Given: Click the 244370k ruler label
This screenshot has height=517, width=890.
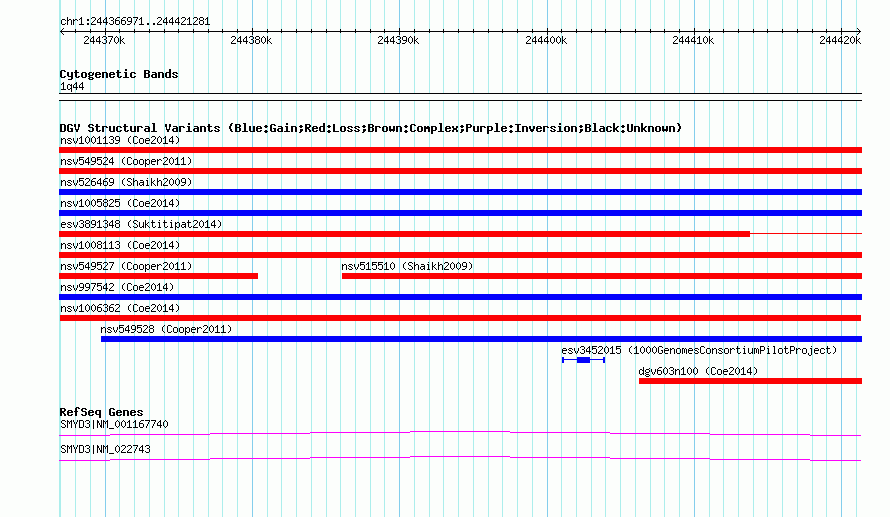Looking at the screenshot, I should coord(104,40).
